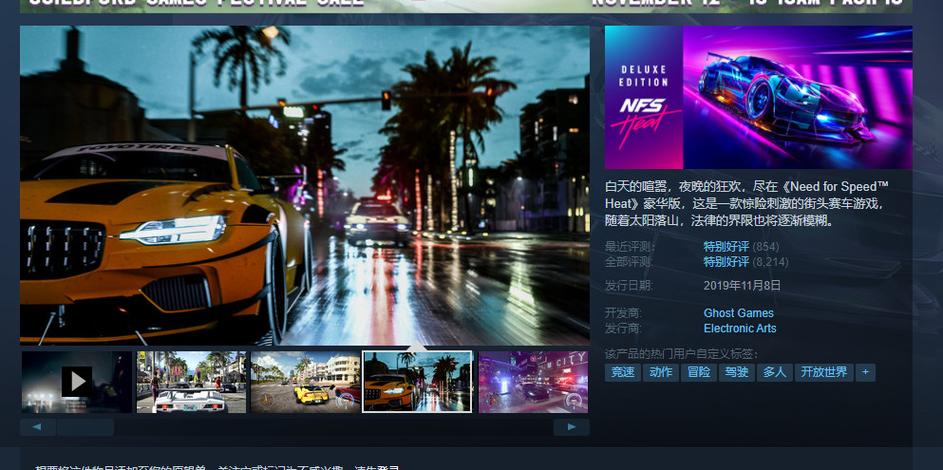Select the white car screenshot thumbnail
Image resolution: width=943 pixels, height=470 pixels.
point(191,382)
